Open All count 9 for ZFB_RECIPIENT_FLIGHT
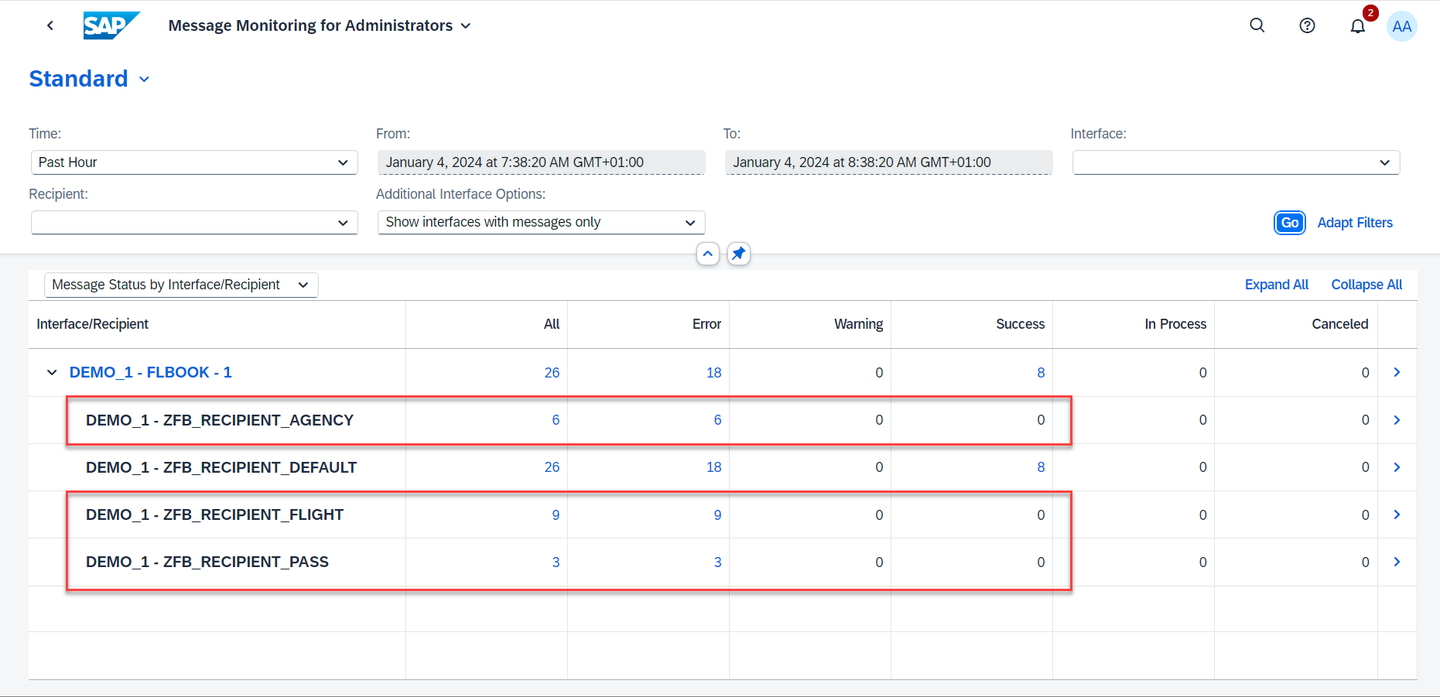1440x697 pixels. (555, 515)
